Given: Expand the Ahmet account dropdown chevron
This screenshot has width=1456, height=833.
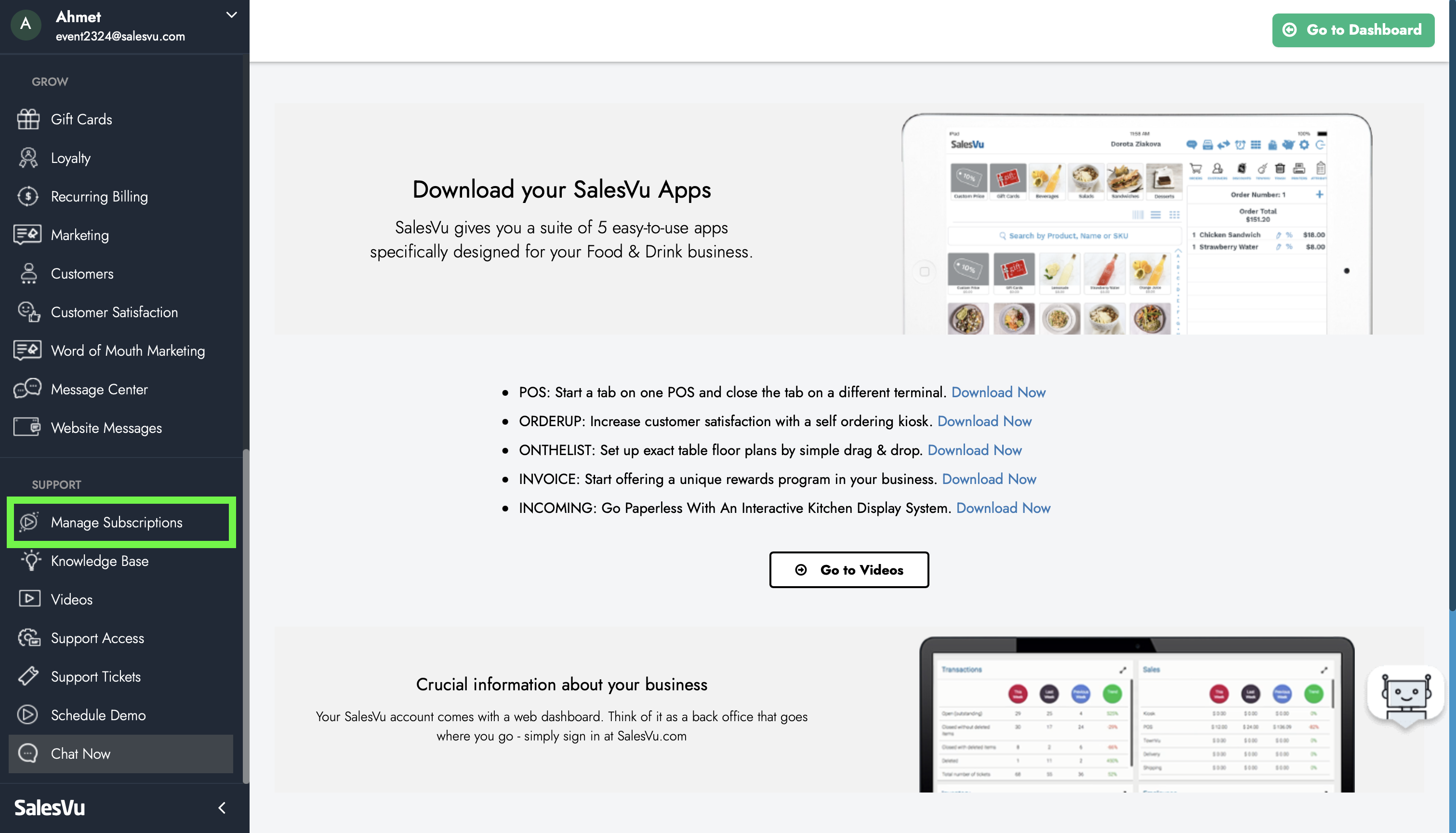Looking at the screenshot, I should (x=231, y=15).
